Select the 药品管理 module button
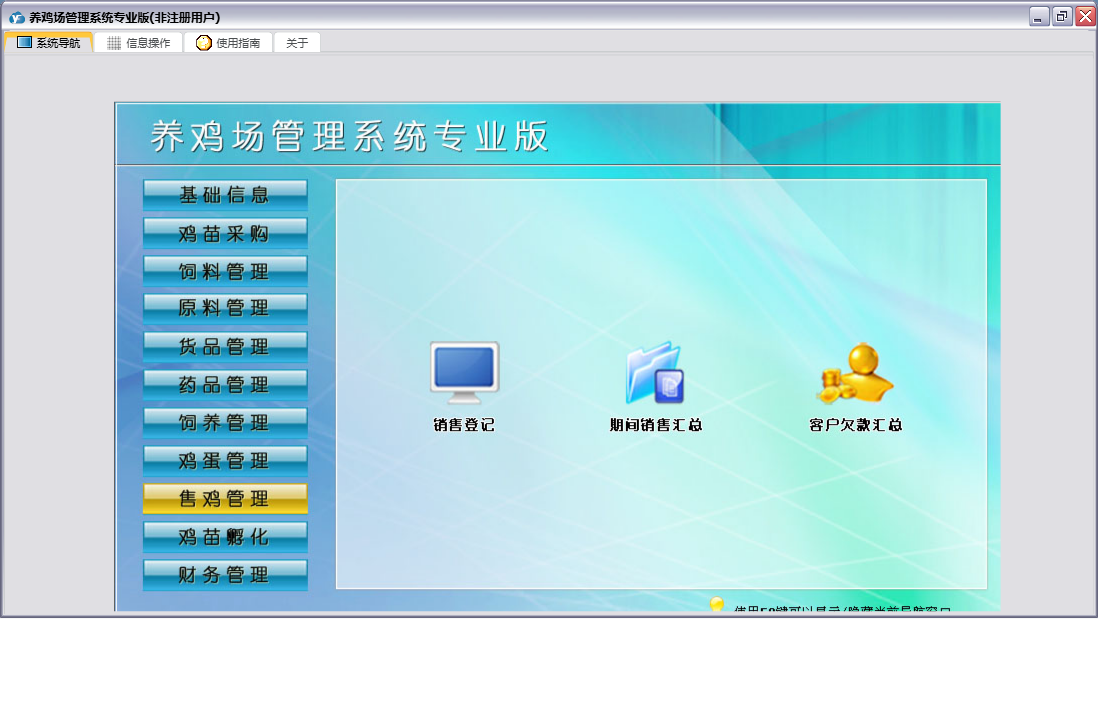Screen dimensions: 1098x716 click(x=225, y=385)
